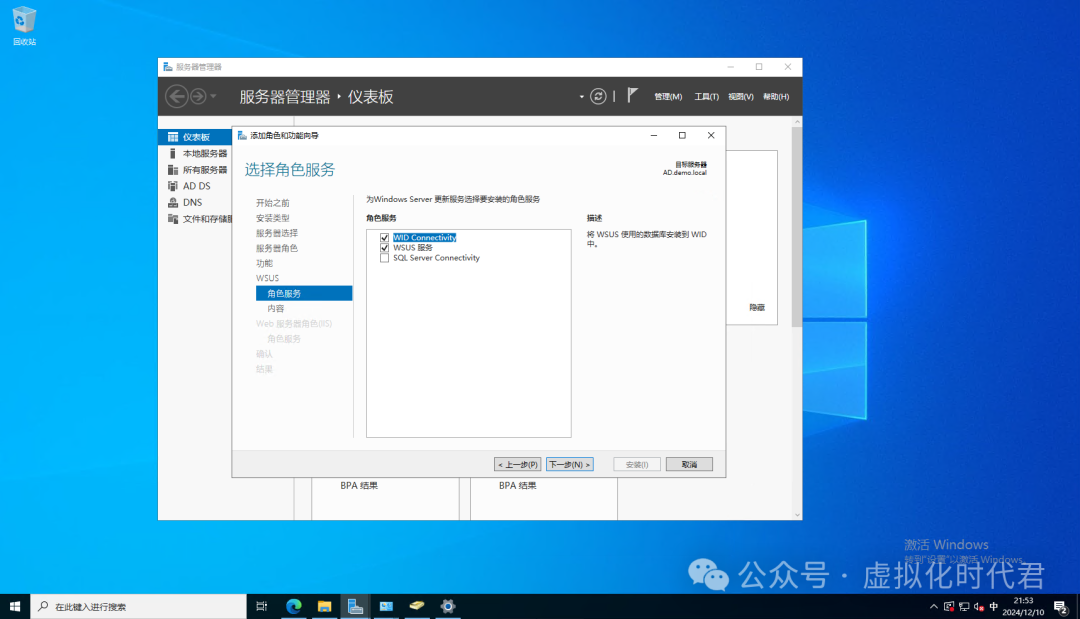
Task: Open the Settings gear taskbar icon
Action: [448, 607]
